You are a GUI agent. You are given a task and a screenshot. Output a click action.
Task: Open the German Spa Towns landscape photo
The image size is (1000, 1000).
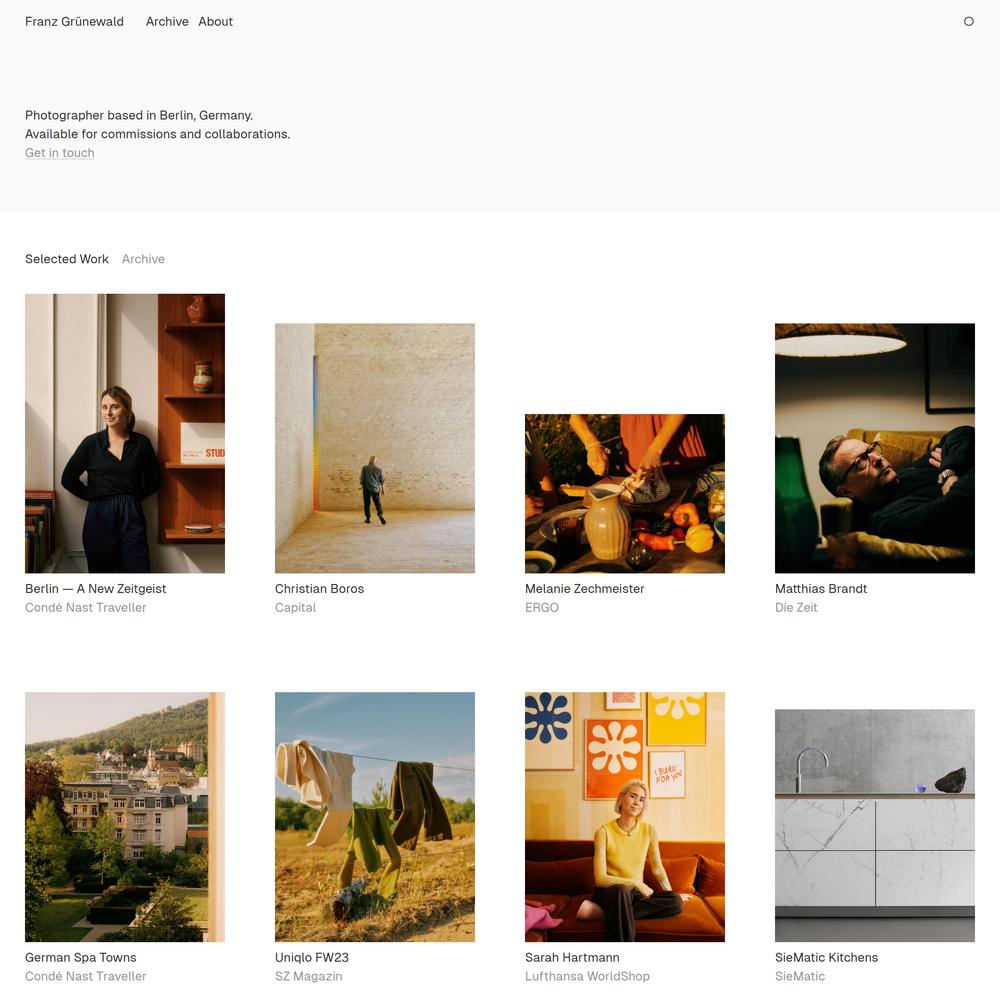click(x=125, y=817)
